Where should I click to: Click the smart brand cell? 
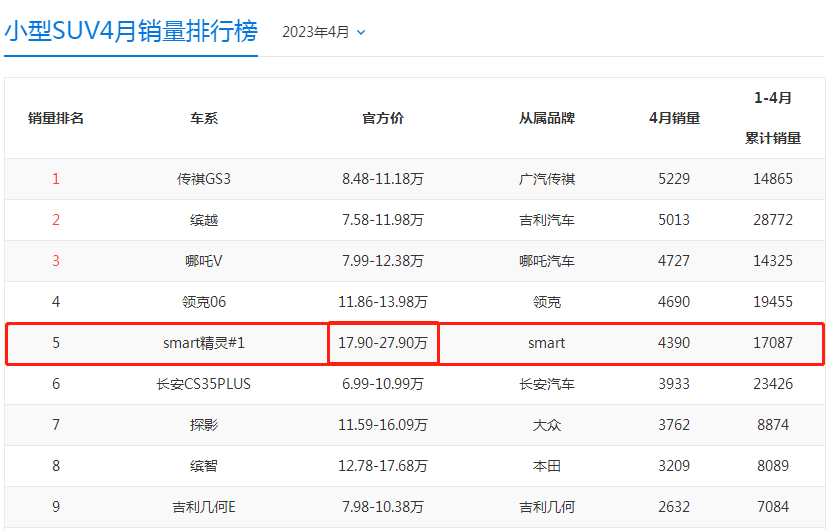(547, 343)
